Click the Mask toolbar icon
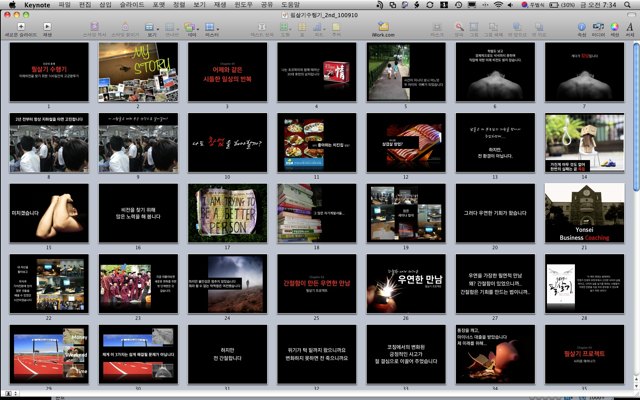640x400 pixels. (437, 27)
